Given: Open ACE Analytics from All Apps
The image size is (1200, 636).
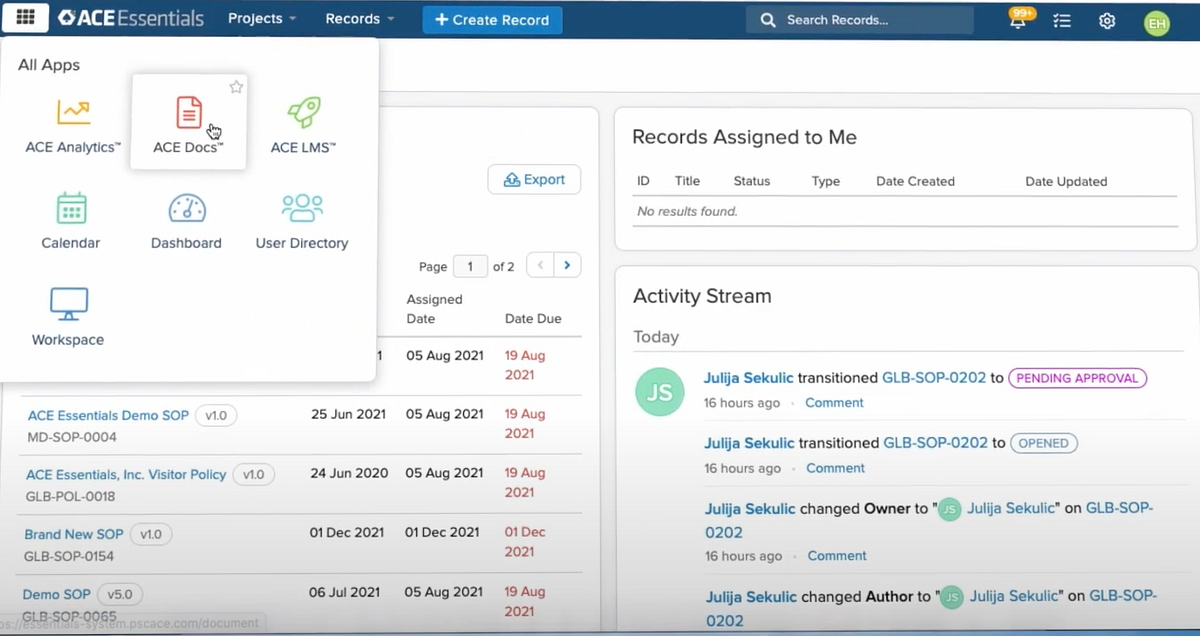Looking at the screenshot, I should (71, 120).
